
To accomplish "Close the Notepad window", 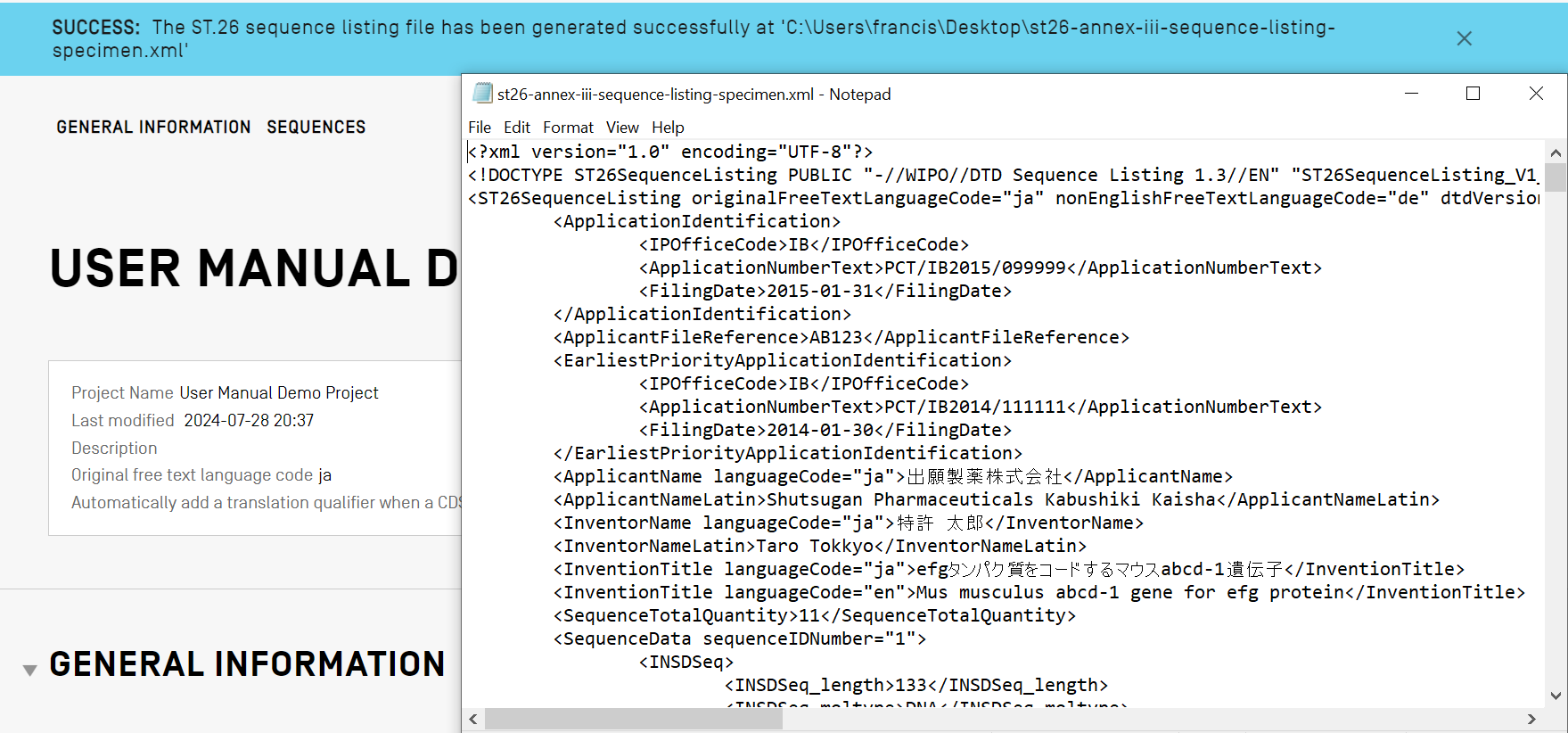I will pos(1536,94).
